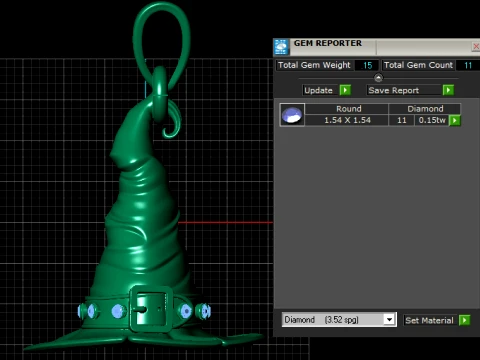
Task: Select the hat buckle on the 3D model
Action: 151,309
